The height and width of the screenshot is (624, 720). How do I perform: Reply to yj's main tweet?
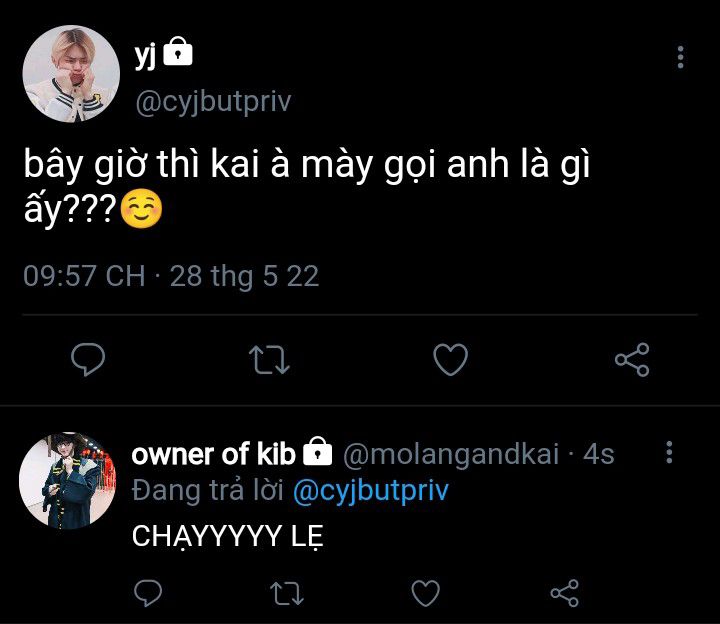(91, 360)
